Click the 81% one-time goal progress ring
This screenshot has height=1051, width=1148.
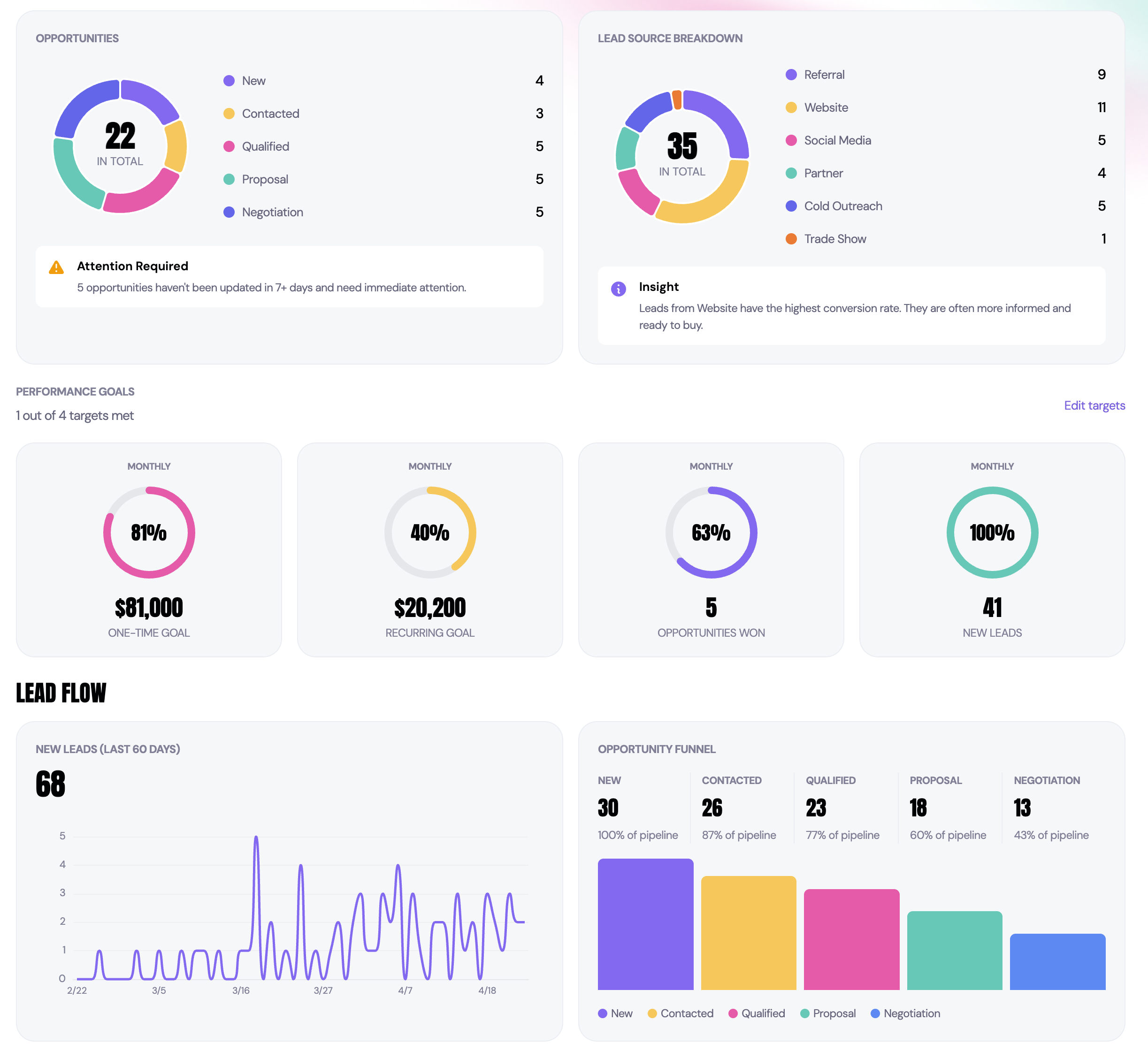pyautogui.click(x=149, y=533)
